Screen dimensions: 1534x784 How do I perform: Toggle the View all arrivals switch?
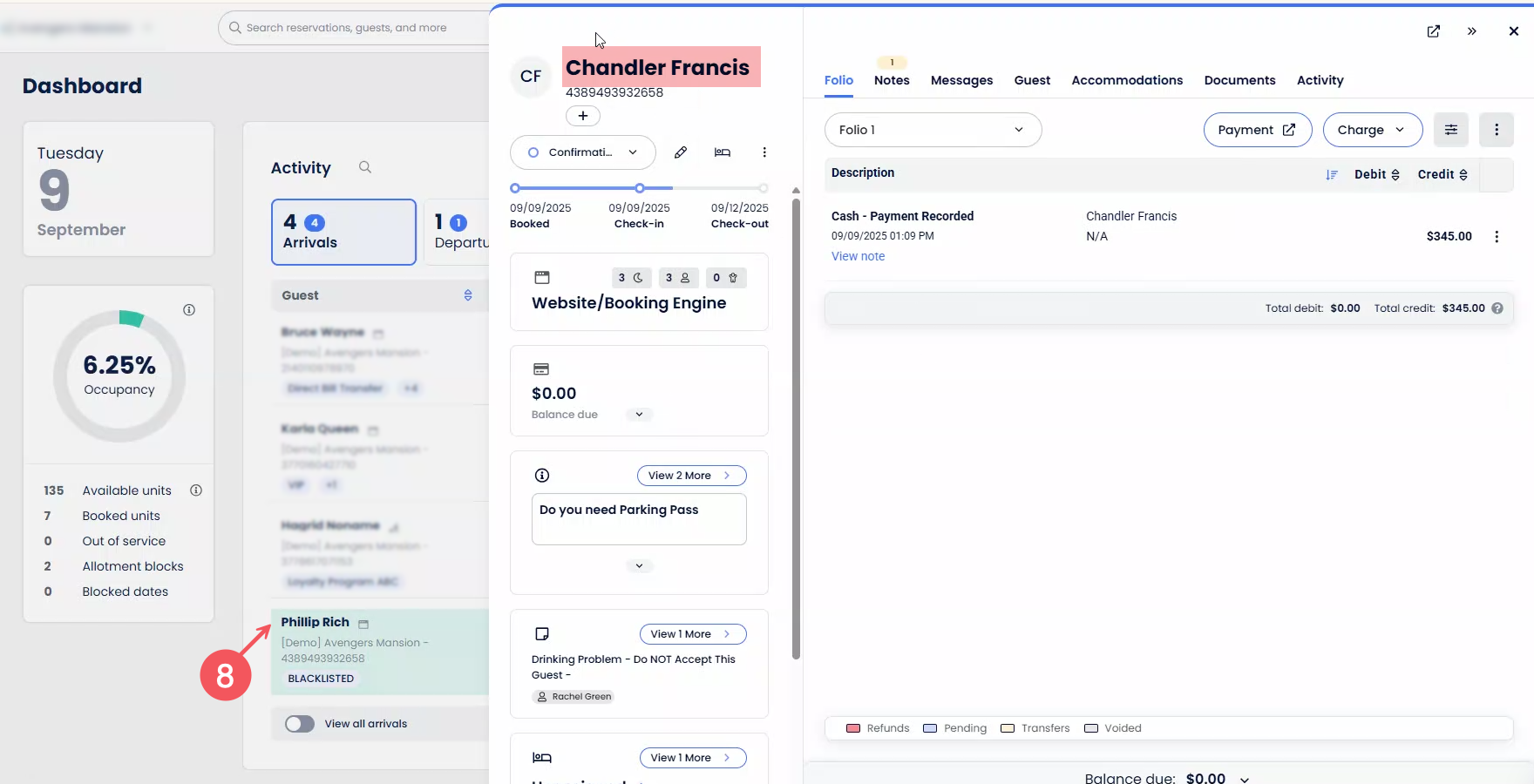pos(300,724)
